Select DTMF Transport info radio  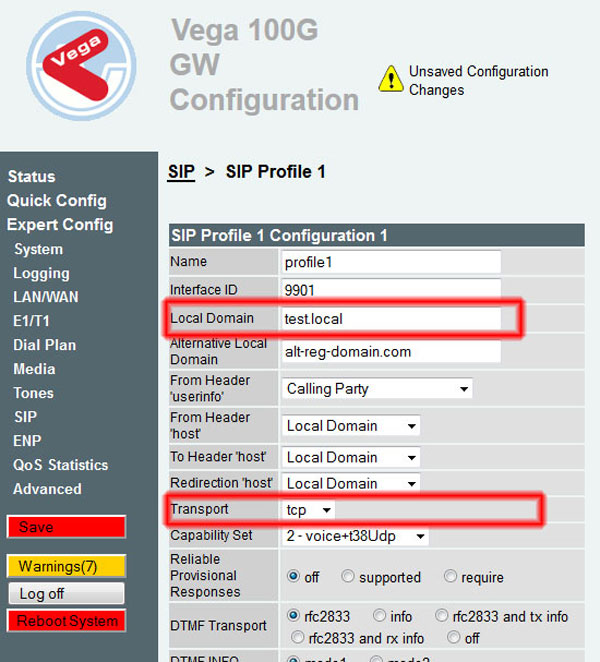tap(379, 616)
